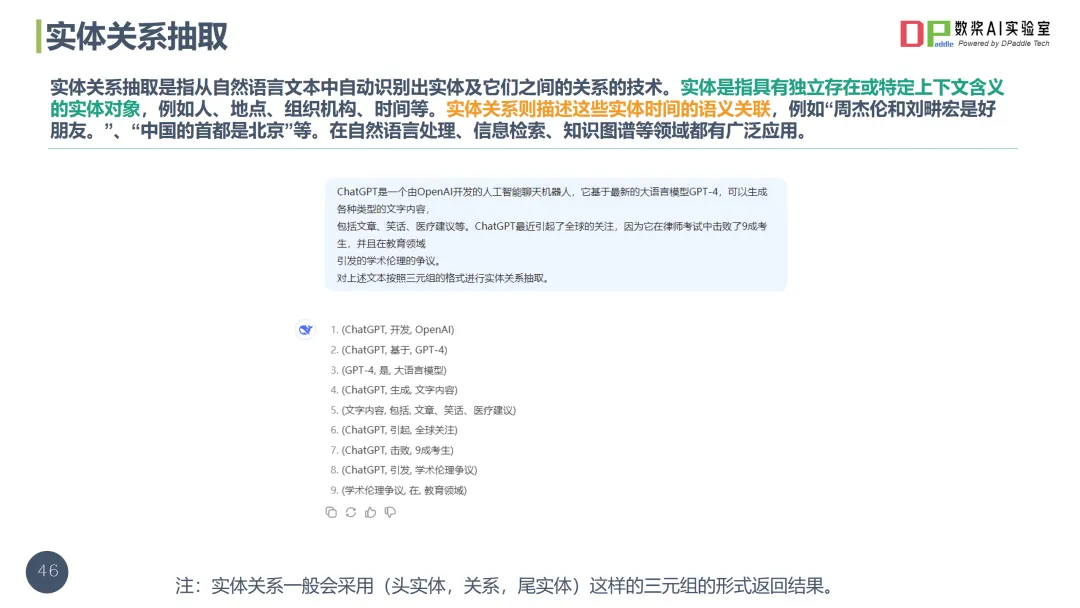Click the slide title 实体关系抽取

[136, 36]
